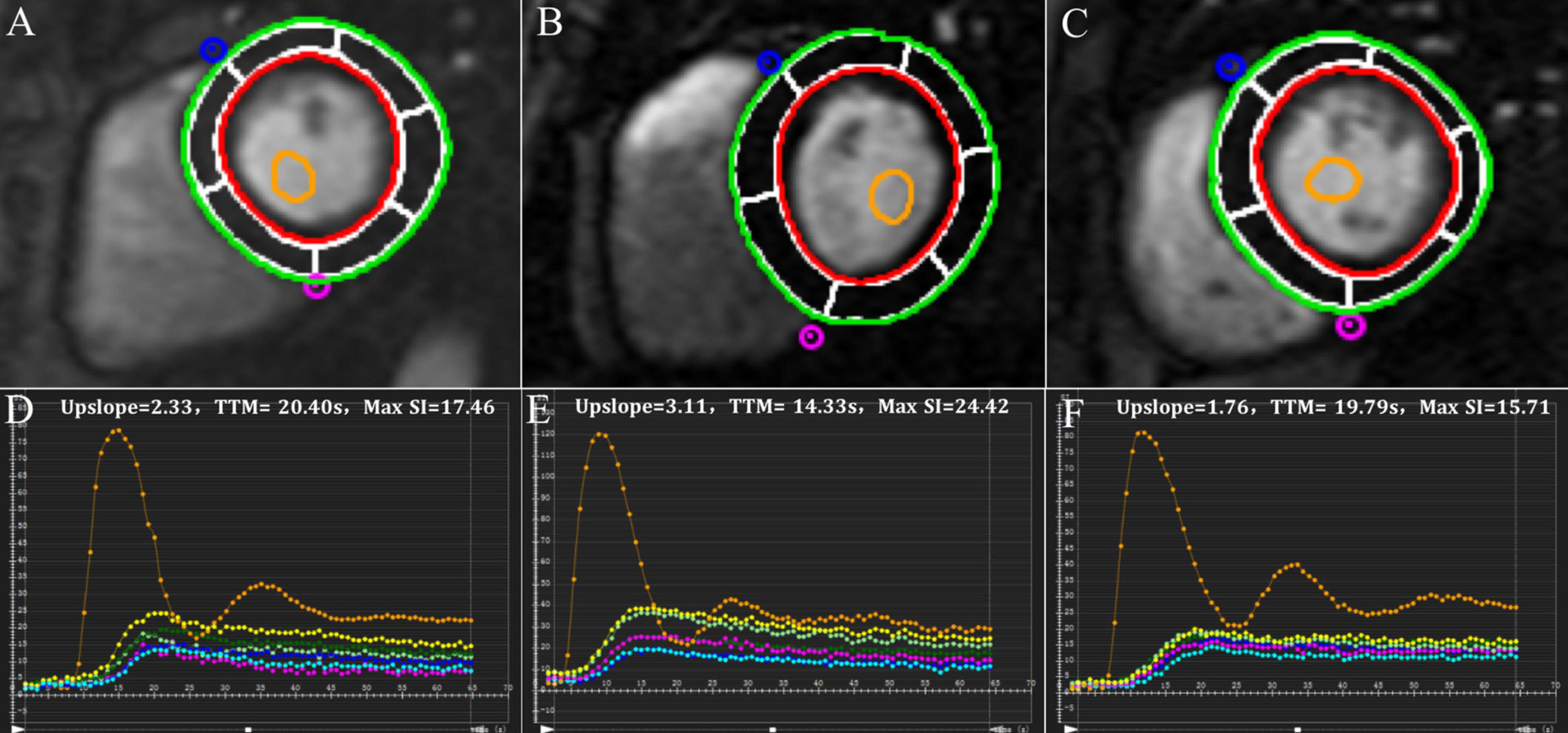Click the blue RV insertion marker in panel C
The width and height of the screenshot is (1568, 733).
point(1231,66)
